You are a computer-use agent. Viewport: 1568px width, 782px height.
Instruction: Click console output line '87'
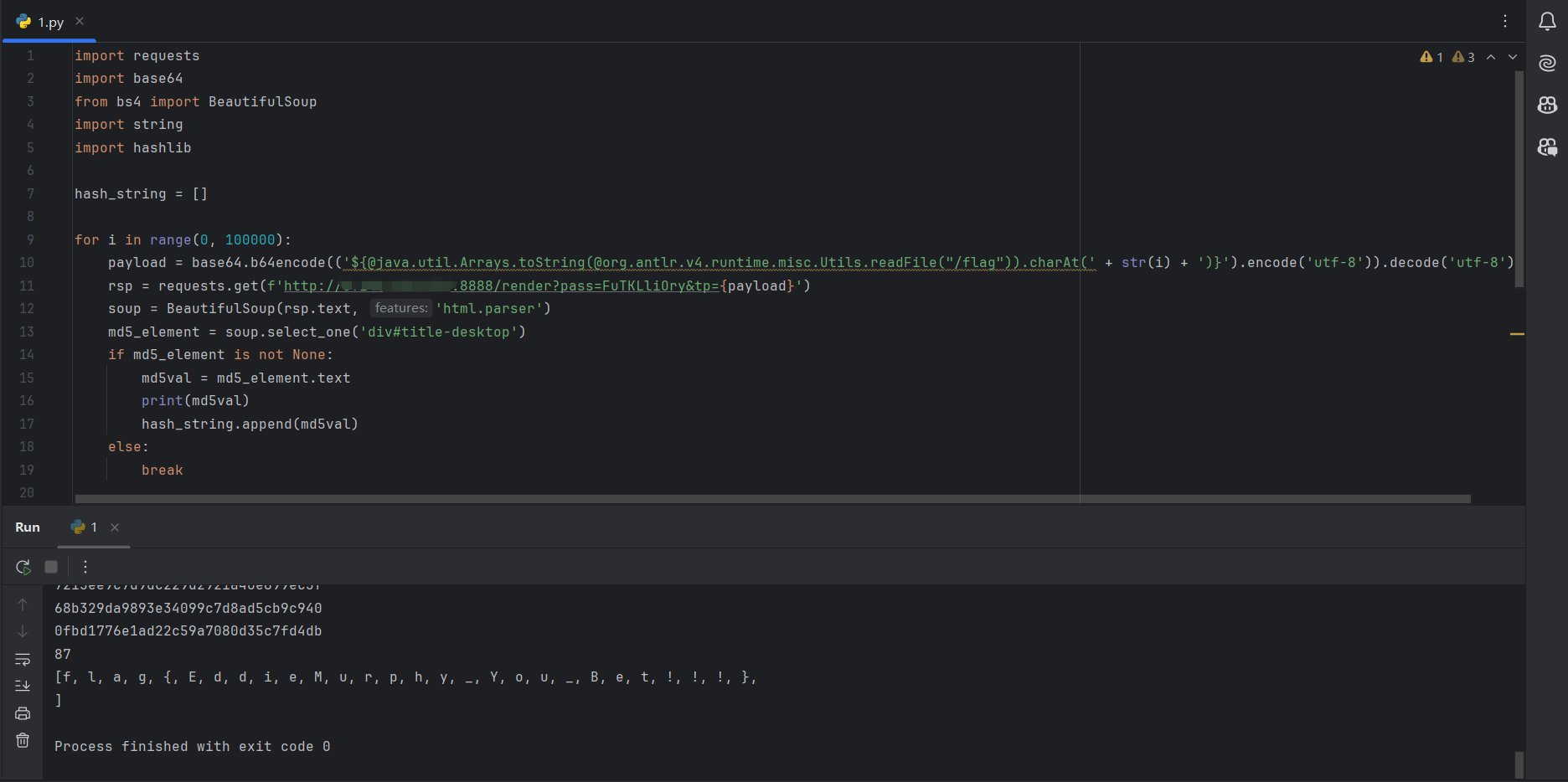pos(63,654)
